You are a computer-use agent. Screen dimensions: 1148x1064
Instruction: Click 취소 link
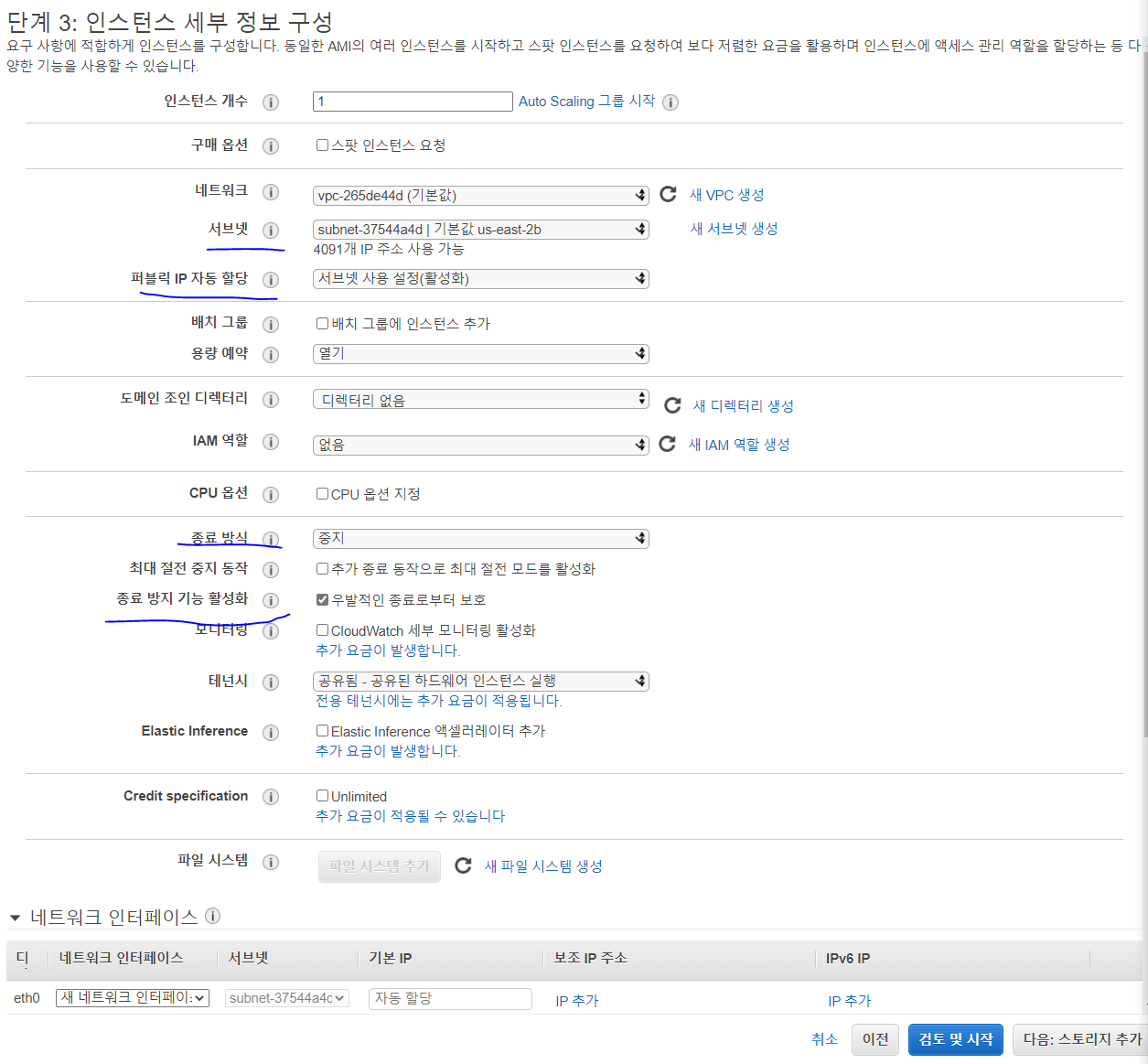[824, 1039]
